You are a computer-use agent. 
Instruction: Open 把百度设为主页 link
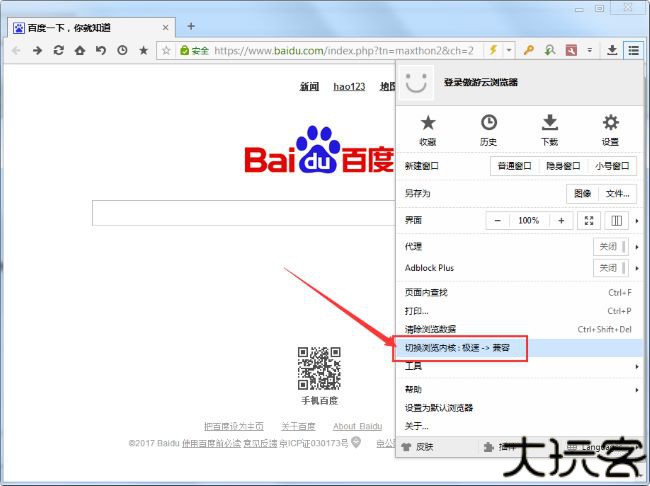click(234, 426)
